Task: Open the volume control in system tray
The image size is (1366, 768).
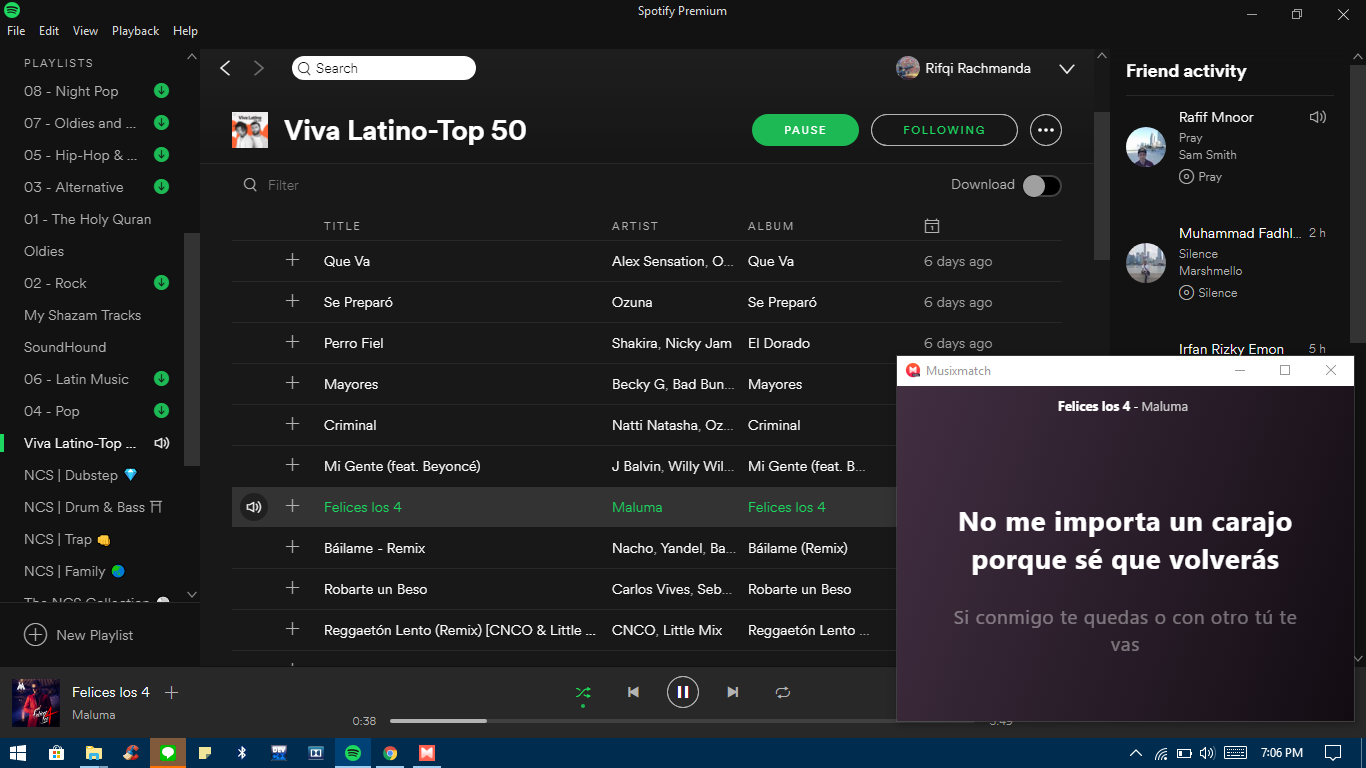Action: 1207,753
